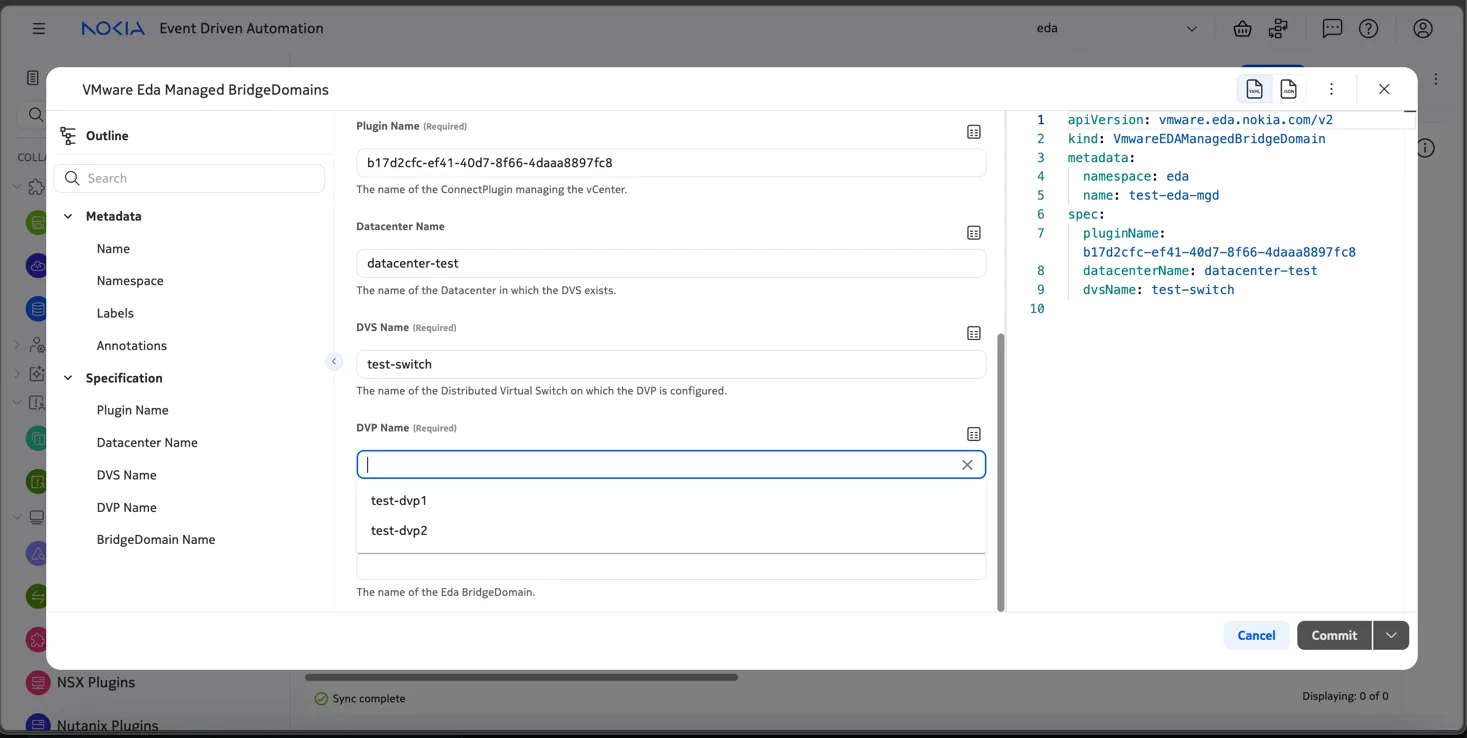The image size is (1467, 738).
Task: Collapse the outline panel arrow
Action: [334, 361]
